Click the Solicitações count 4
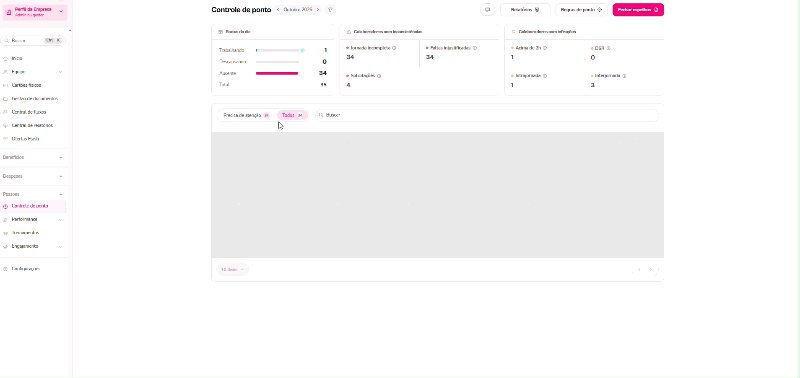Image resolution: width=800 pixels, height=378 pixels. (x=348, y=85)
